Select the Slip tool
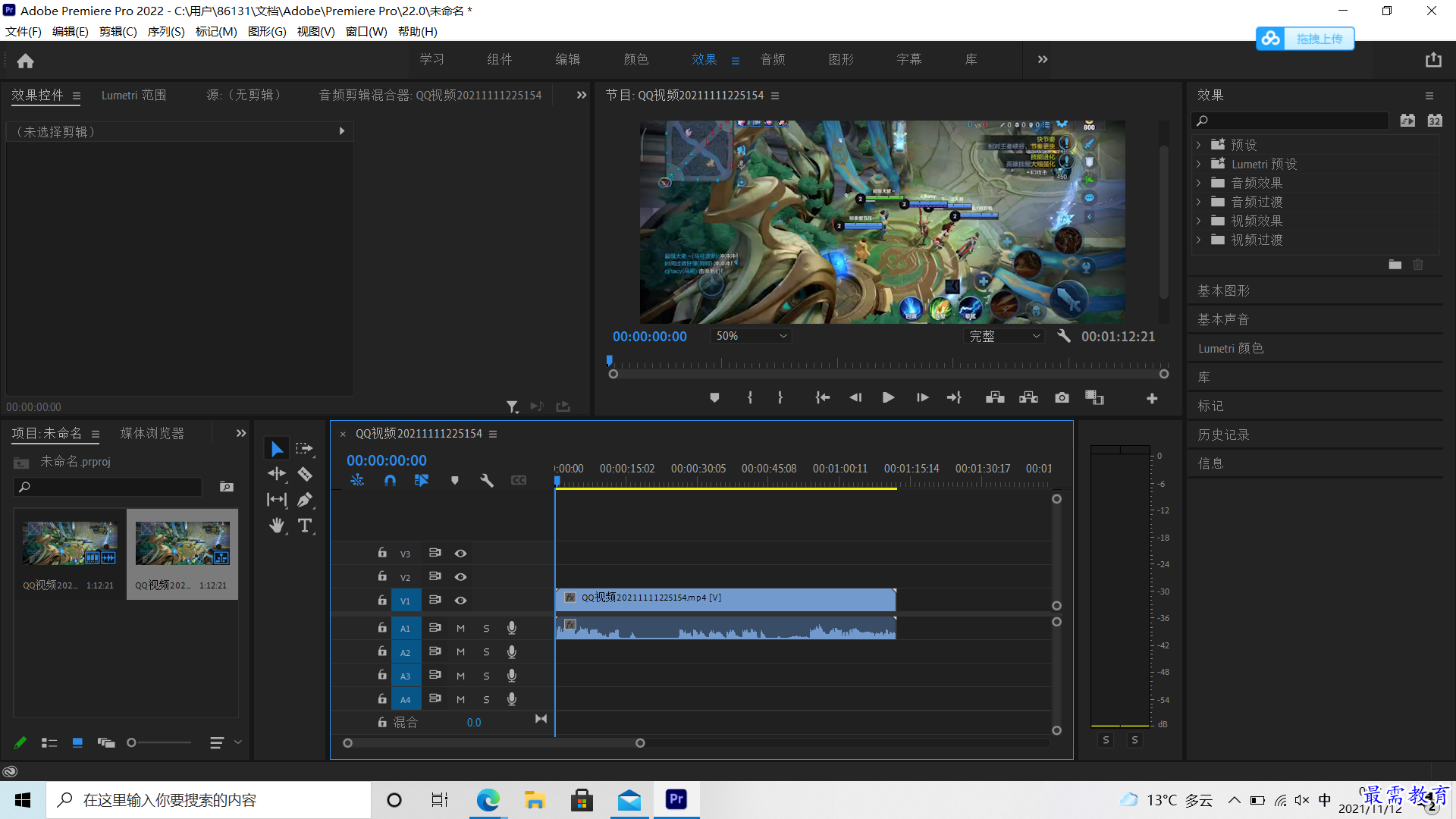The height and width of the screenshot is (819, 1456). [x=277, y=500]
